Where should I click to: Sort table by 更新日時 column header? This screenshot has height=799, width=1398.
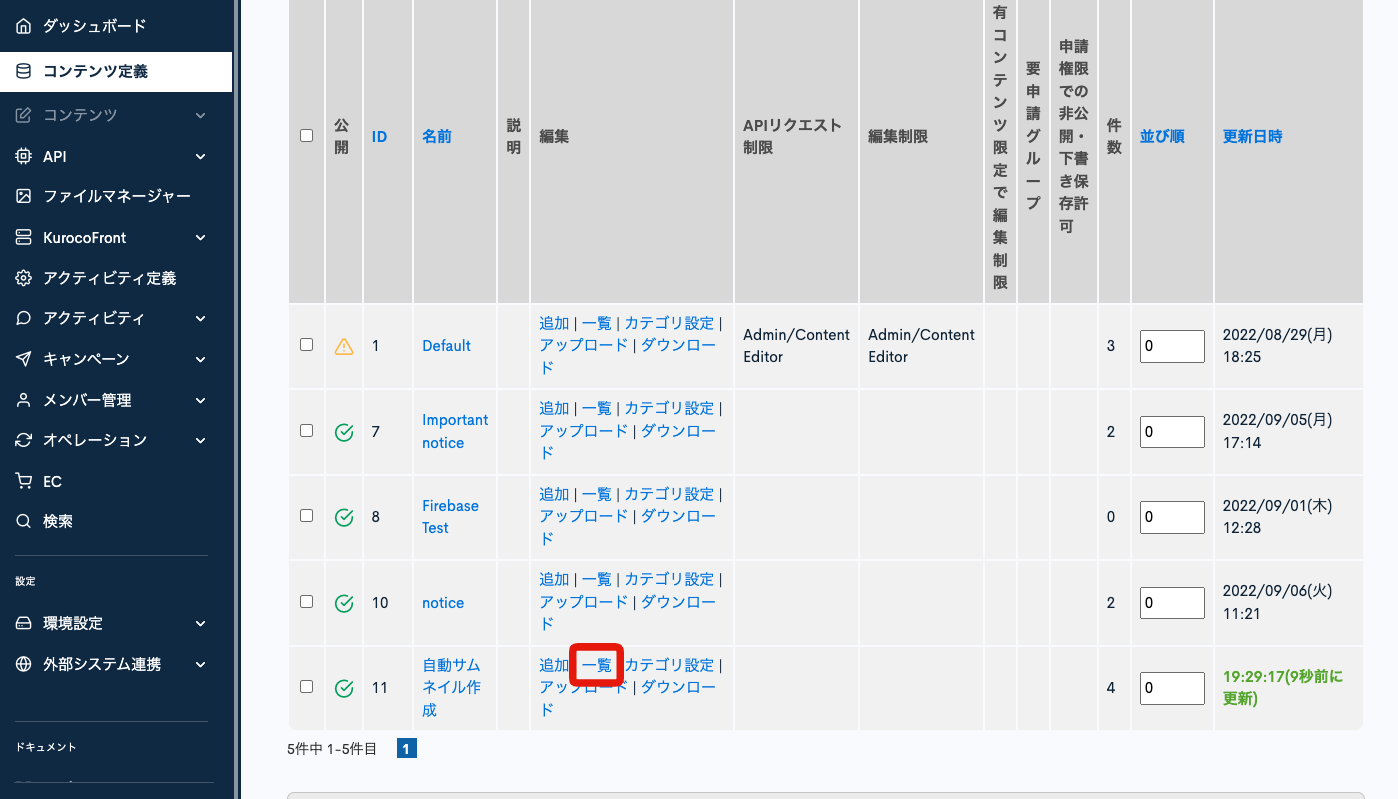coord(1253,136)
